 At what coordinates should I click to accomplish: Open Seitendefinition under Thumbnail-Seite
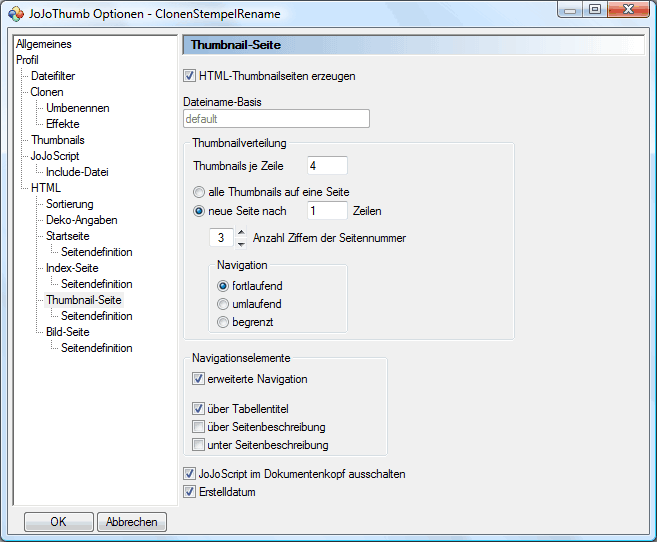pyautogui.click(x=97, y=316)
